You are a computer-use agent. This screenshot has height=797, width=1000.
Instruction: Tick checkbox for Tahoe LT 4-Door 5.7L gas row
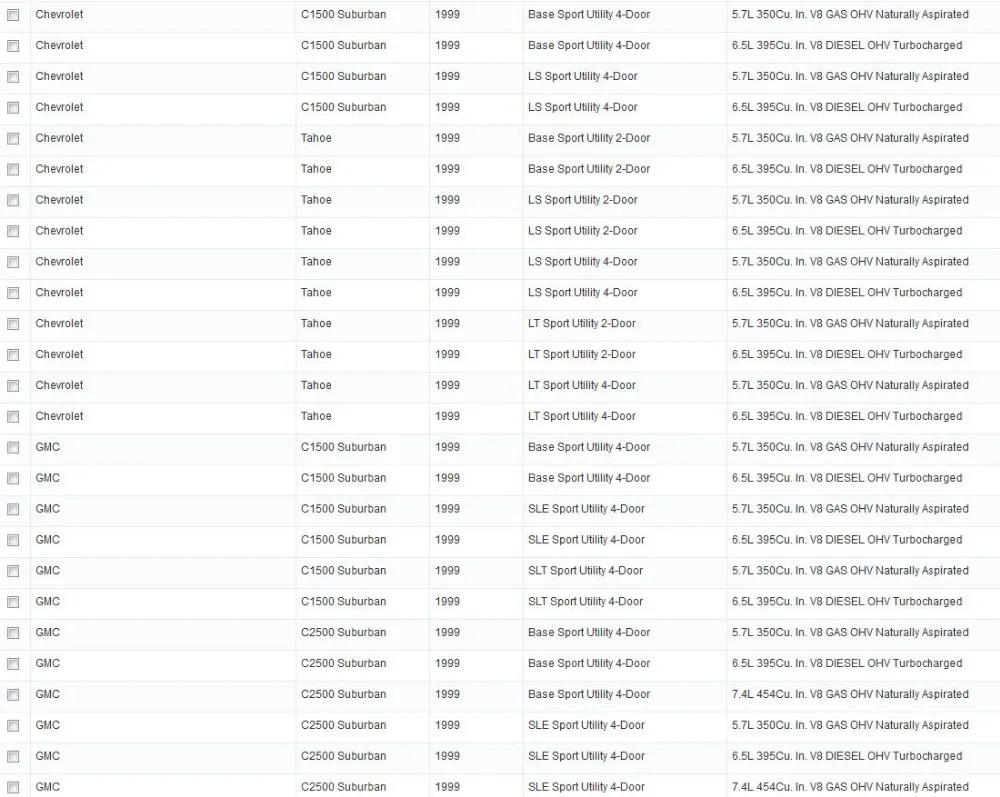13,386
